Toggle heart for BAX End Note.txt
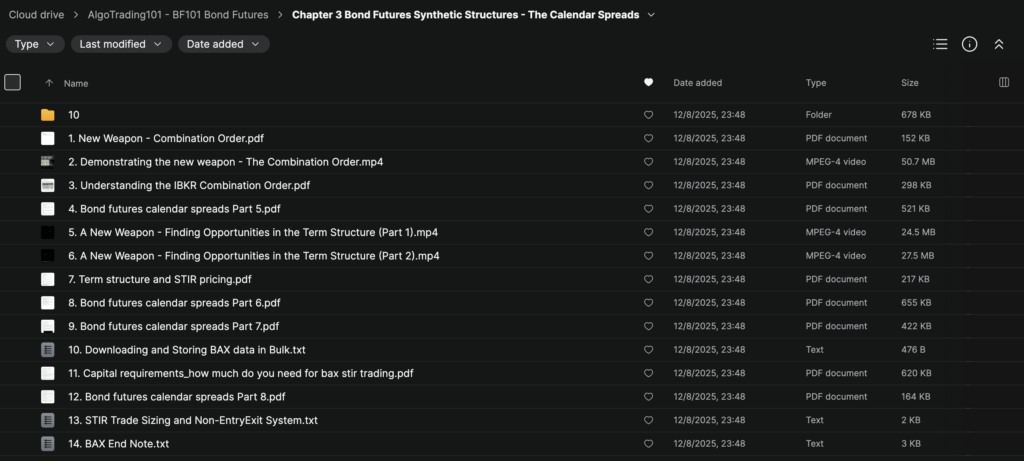1024x461 pixels. pos(648,443)
